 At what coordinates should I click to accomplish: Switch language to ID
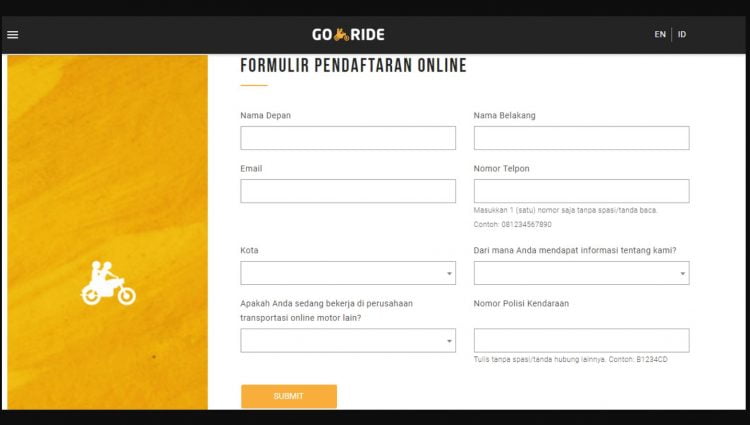point(682,34)
